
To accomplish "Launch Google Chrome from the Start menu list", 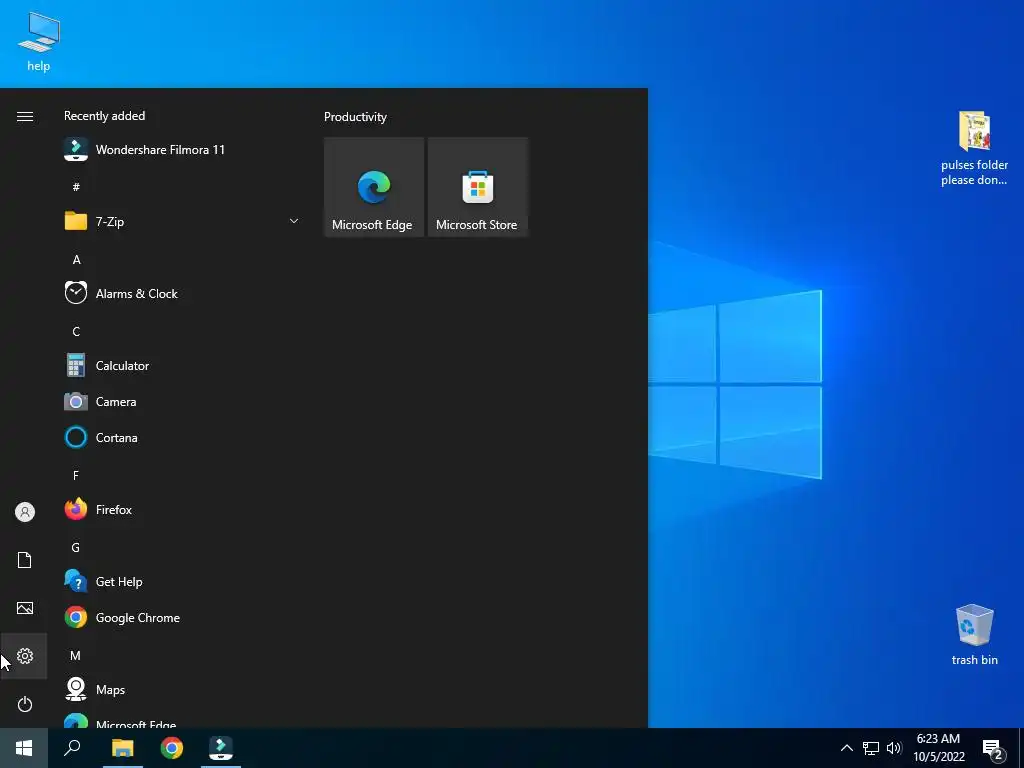I will point(183,617).
